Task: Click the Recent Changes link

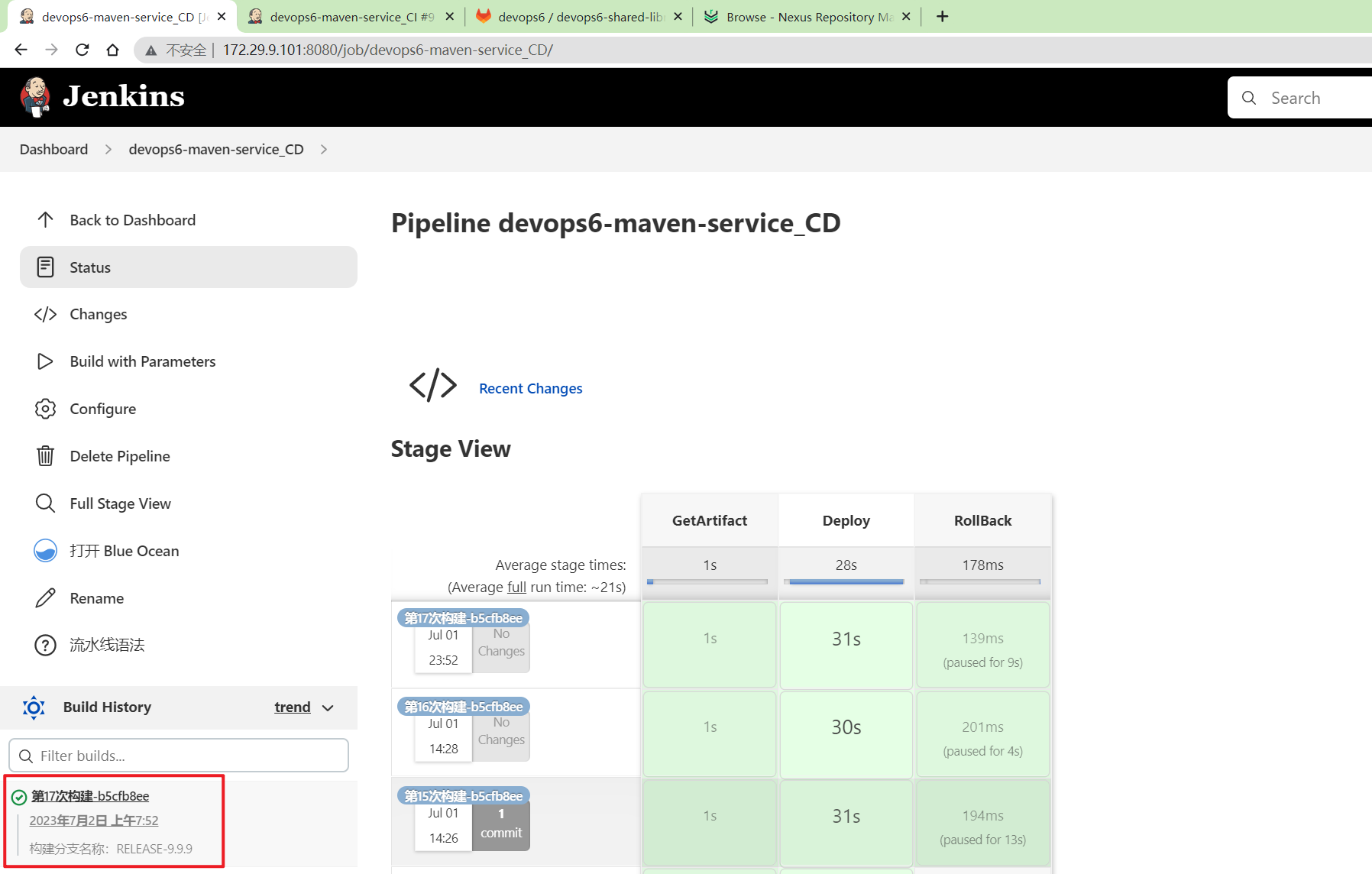Action: (530, 388)
